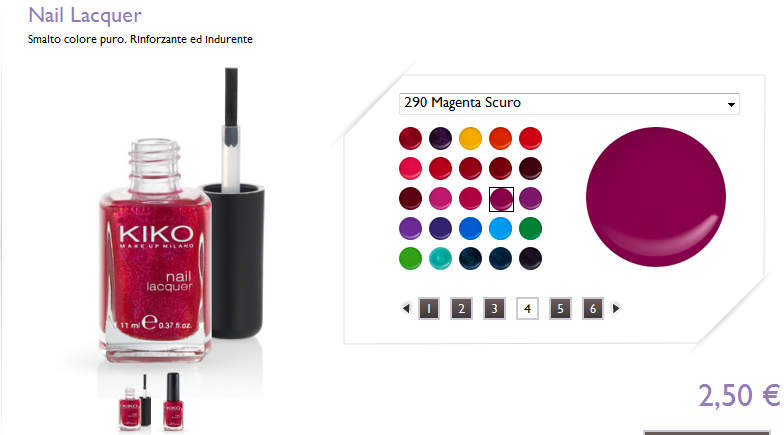This screenshot has width=784, height=435.
Task: Open the 290 Magenta Scuro color dropdown
Action: (x=569, y=104)
